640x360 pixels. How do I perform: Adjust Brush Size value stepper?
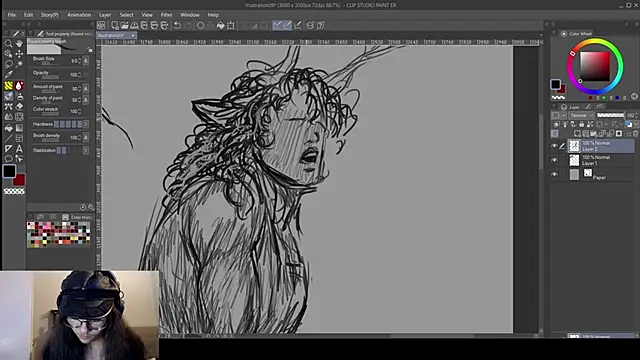coord(80,61)
